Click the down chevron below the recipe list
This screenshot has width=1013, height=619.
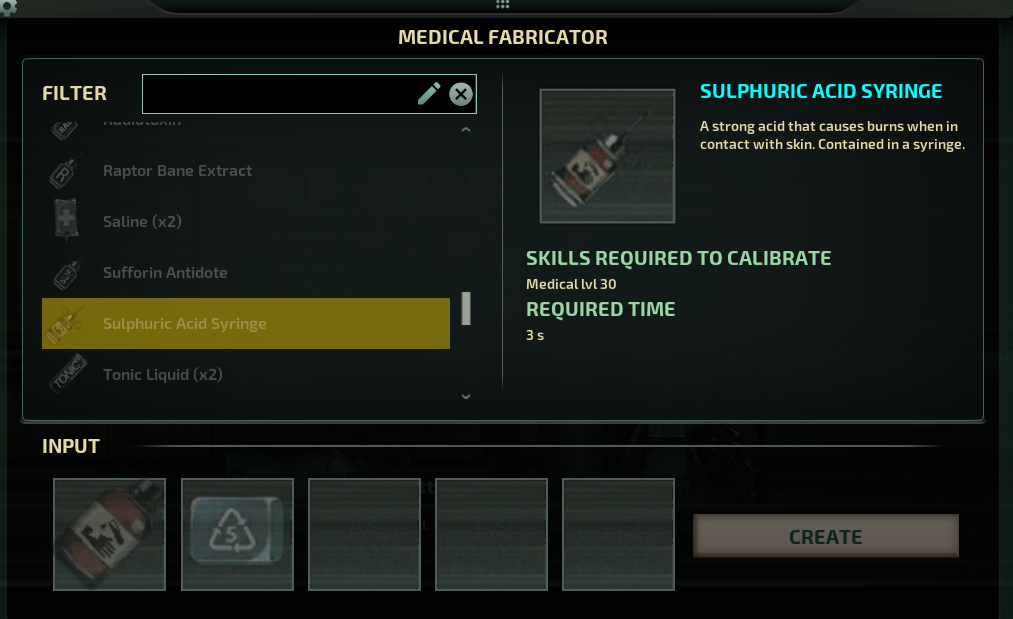coord(465,396)
